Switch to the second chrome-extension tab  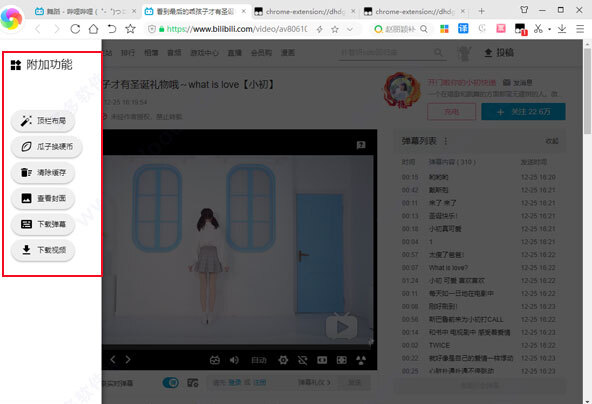tap(415, 11)
